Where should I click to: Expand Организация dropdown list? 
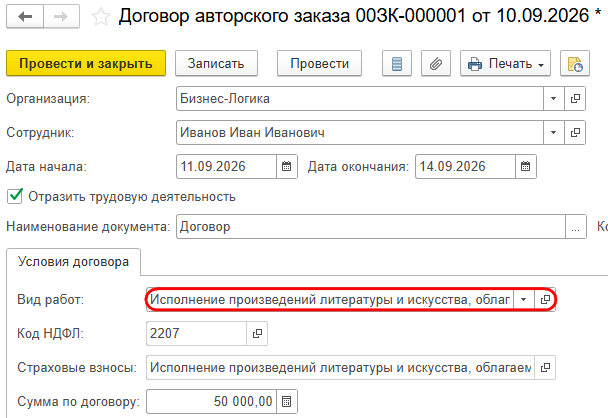point(553,98)
